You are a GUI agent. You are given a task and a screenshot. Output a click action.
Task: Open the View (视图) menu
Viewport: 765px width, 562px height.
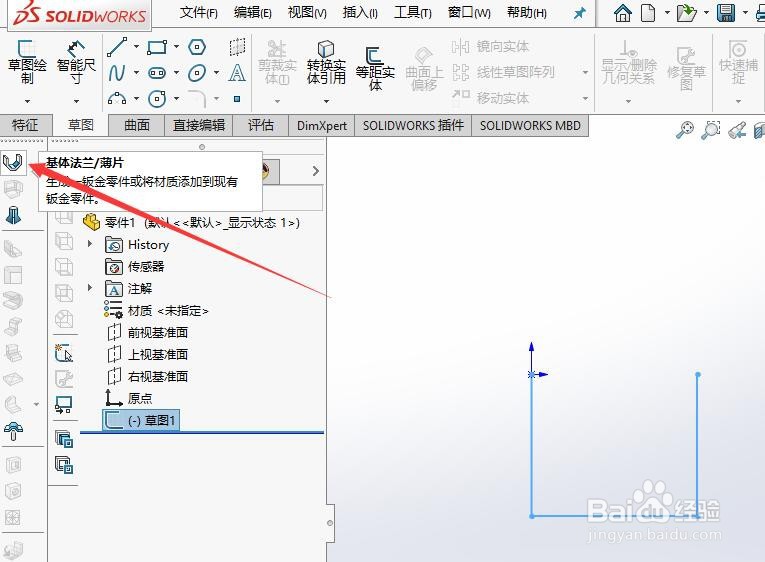click(x=307, y=13)
